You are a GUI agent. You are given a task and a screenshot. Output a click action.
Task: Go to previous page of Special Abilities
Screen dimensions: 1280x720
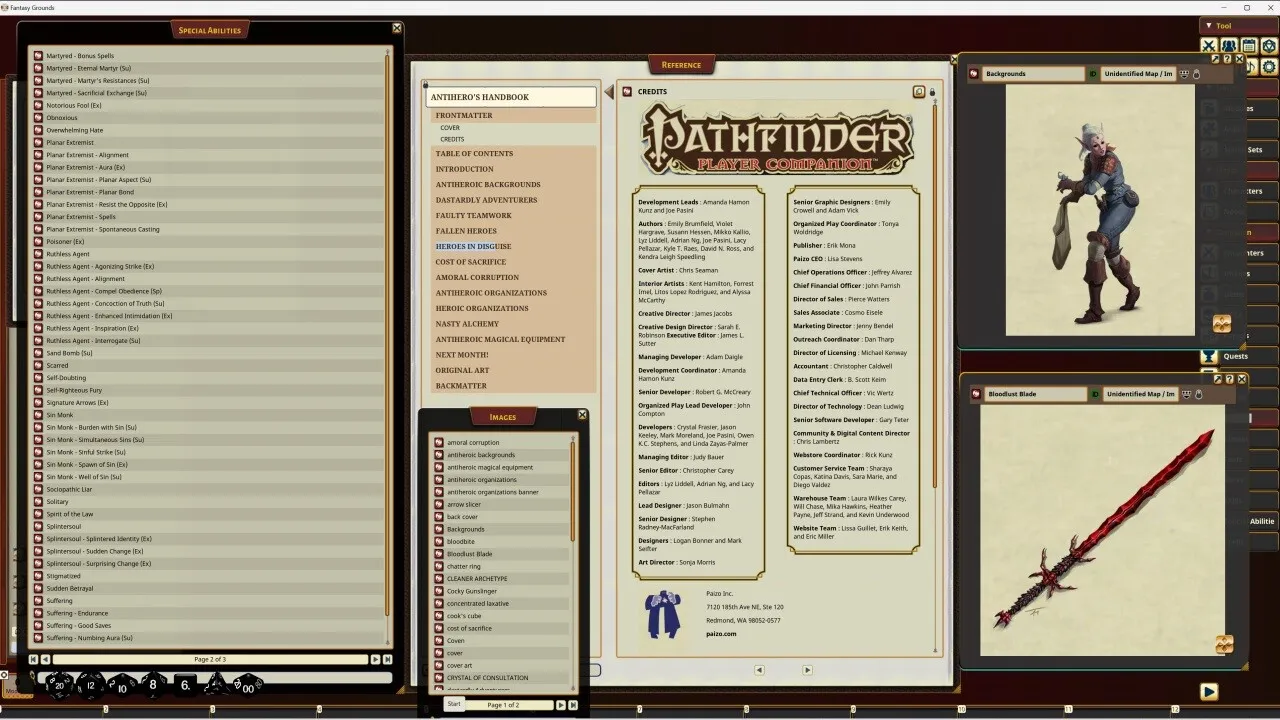tap(46, 659)
